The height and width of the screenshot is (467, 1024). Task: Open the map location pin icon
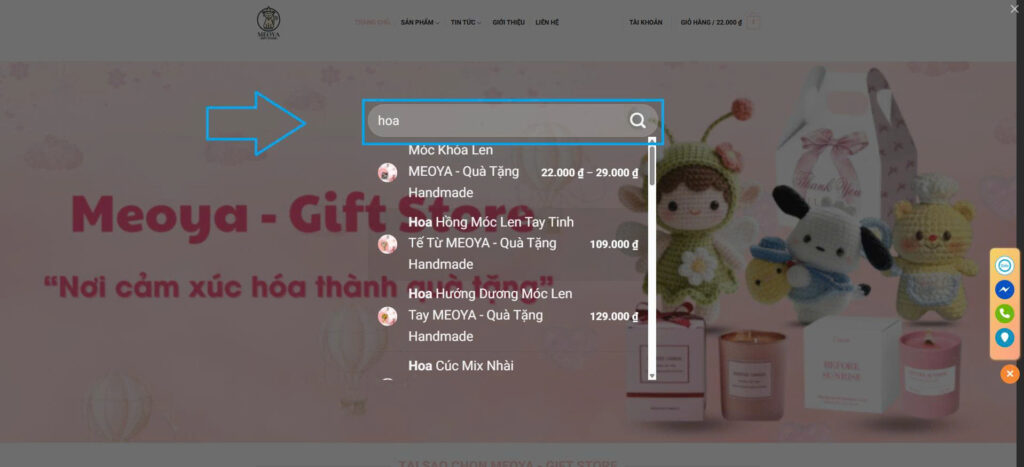[x=1004, y=338]
